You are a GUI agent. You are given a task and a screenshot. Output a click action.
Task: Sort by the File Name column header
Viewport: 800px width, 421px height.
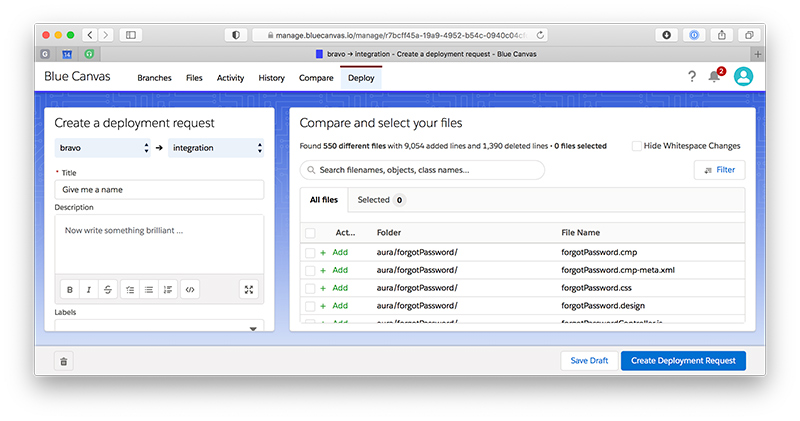(x=581, y=233)
